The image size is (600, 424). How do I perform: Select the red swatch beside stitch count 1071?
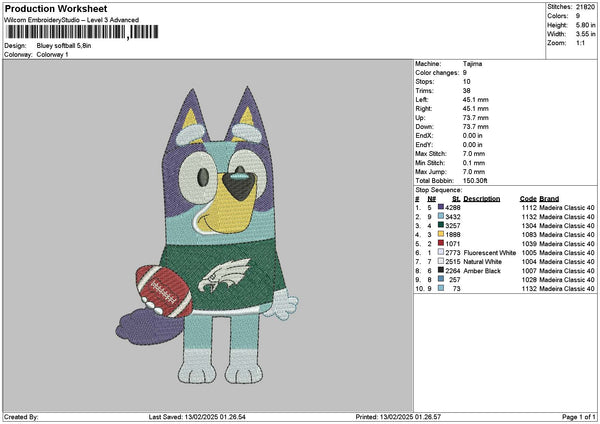[x=441, y=243]
